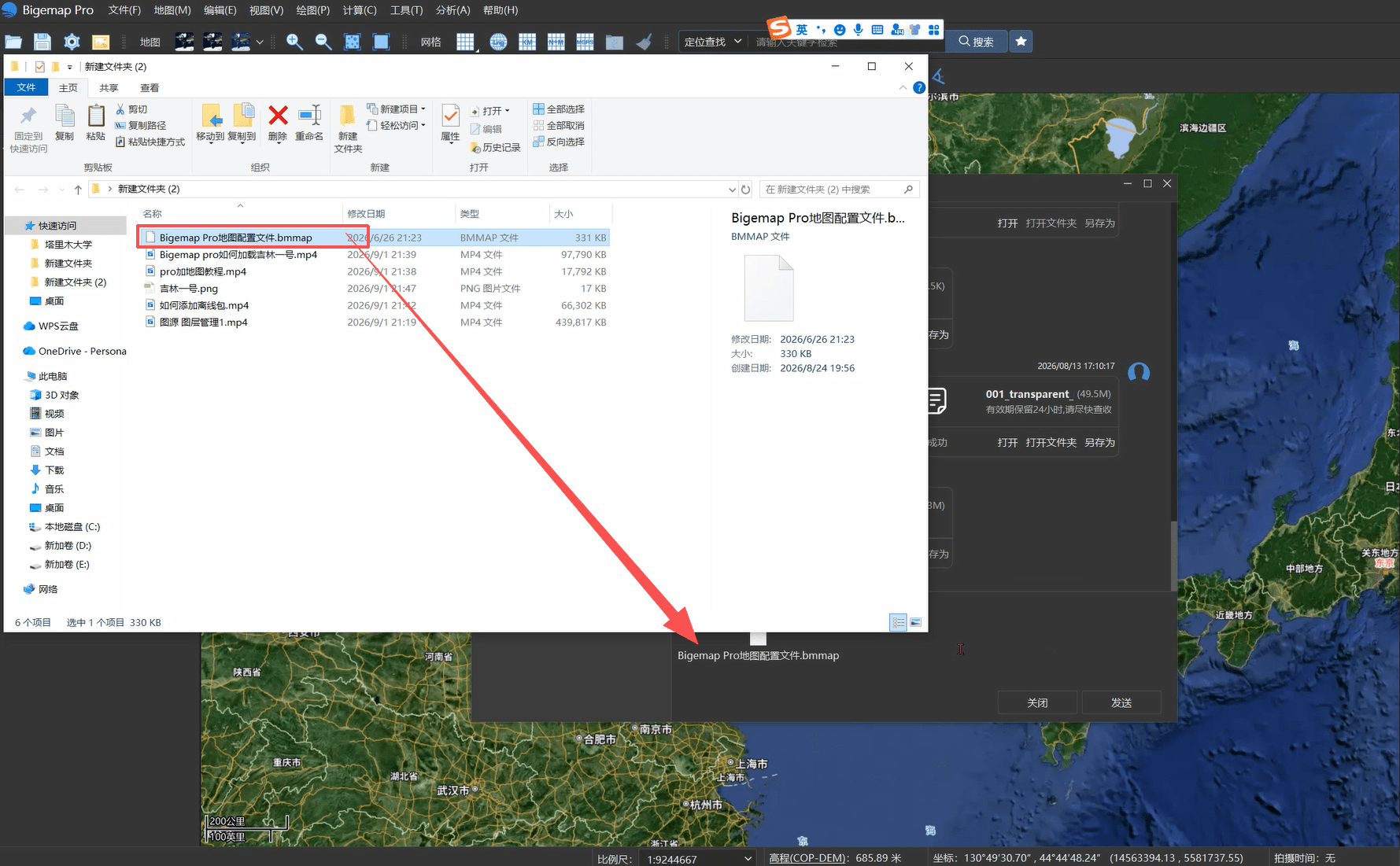Switch to the Explorer 共享 tab
The height and width of the screenshot is (866, 1400).
(109, 87)
